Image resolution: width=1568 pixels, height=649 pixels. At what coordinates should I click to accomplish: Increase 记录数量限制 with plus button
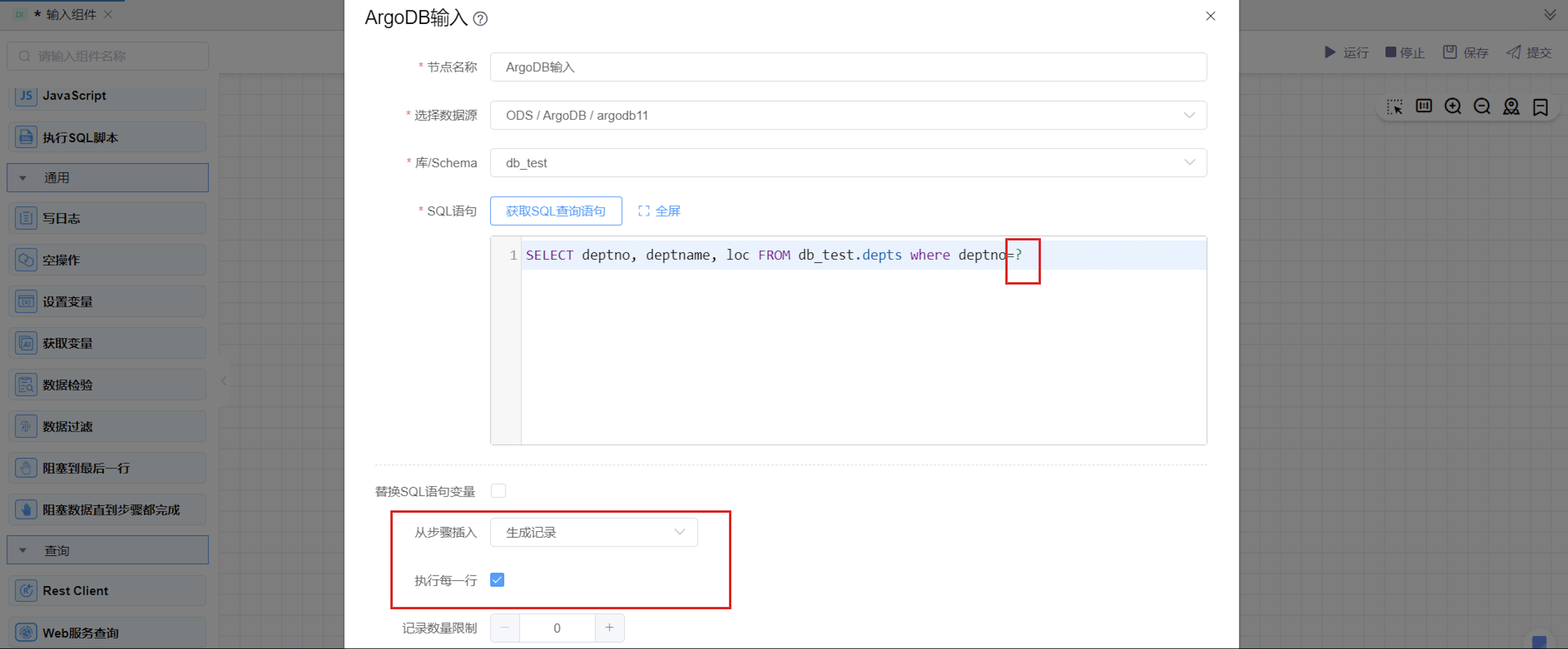[x=609, y=628]
